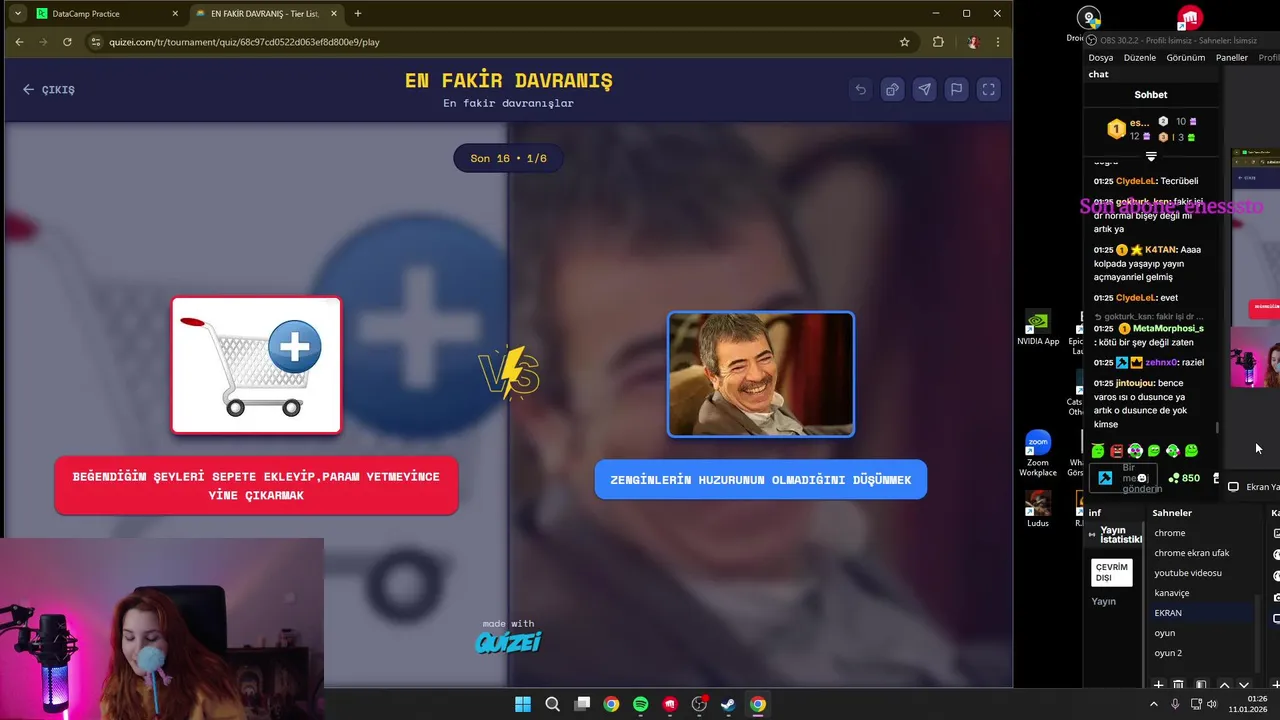Choose 'Zenginlerin huzurunun olmadığını düşünmek' option
Viewport: 1280px width, 720px height.
760,480
